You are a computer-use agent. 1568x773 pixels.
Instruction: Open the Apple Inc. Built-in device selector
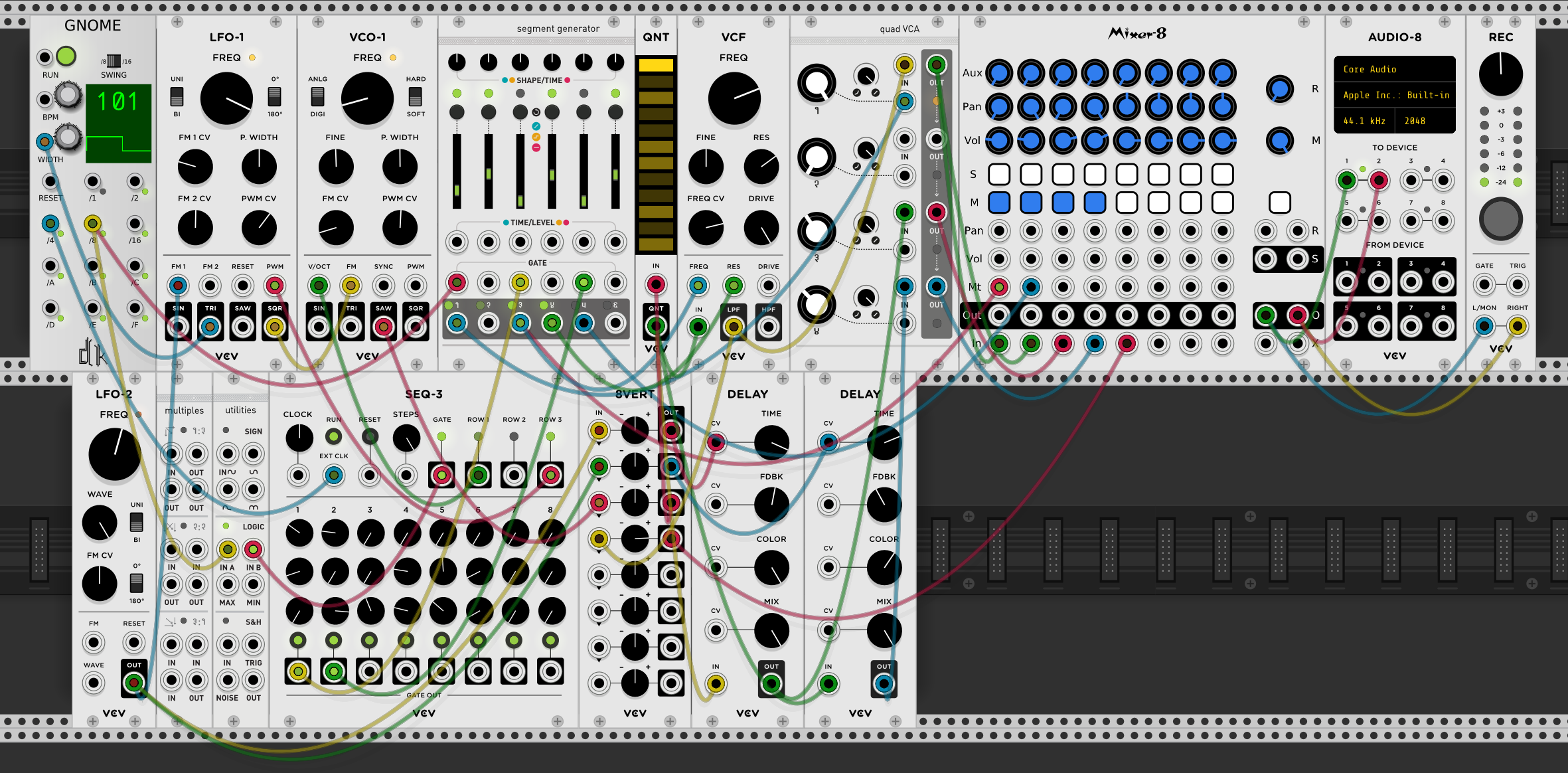tap(1395, 95)
